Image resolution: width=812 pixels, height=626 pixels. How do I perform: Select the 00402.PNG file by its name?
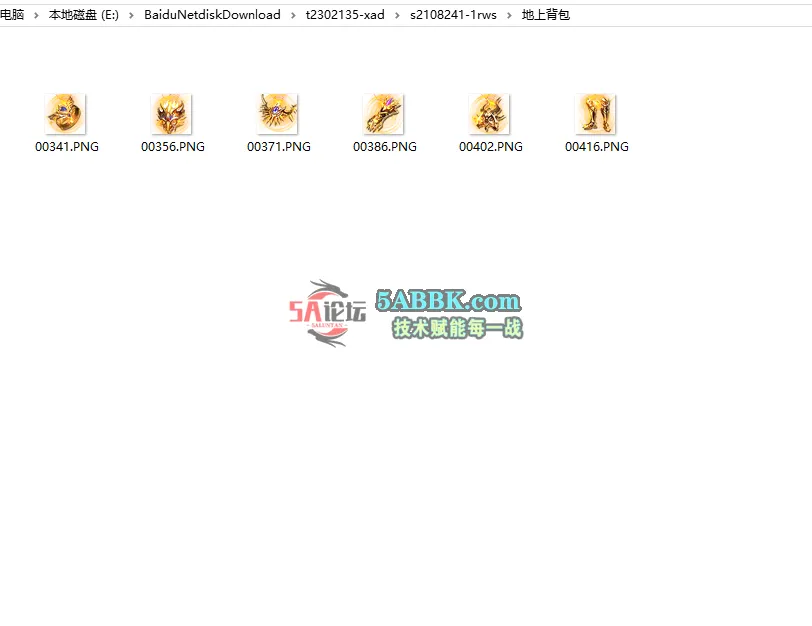490,146
